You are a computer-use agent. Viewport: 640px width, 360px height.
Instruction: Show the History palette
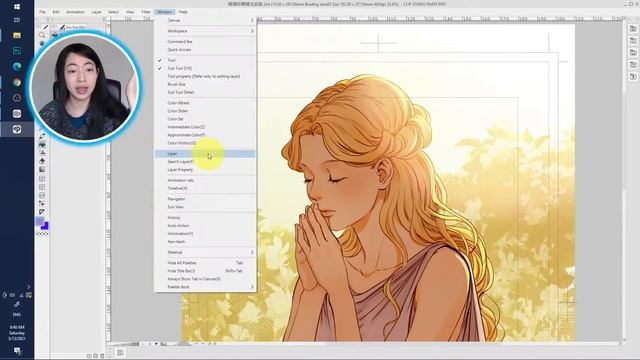point(205,218)
